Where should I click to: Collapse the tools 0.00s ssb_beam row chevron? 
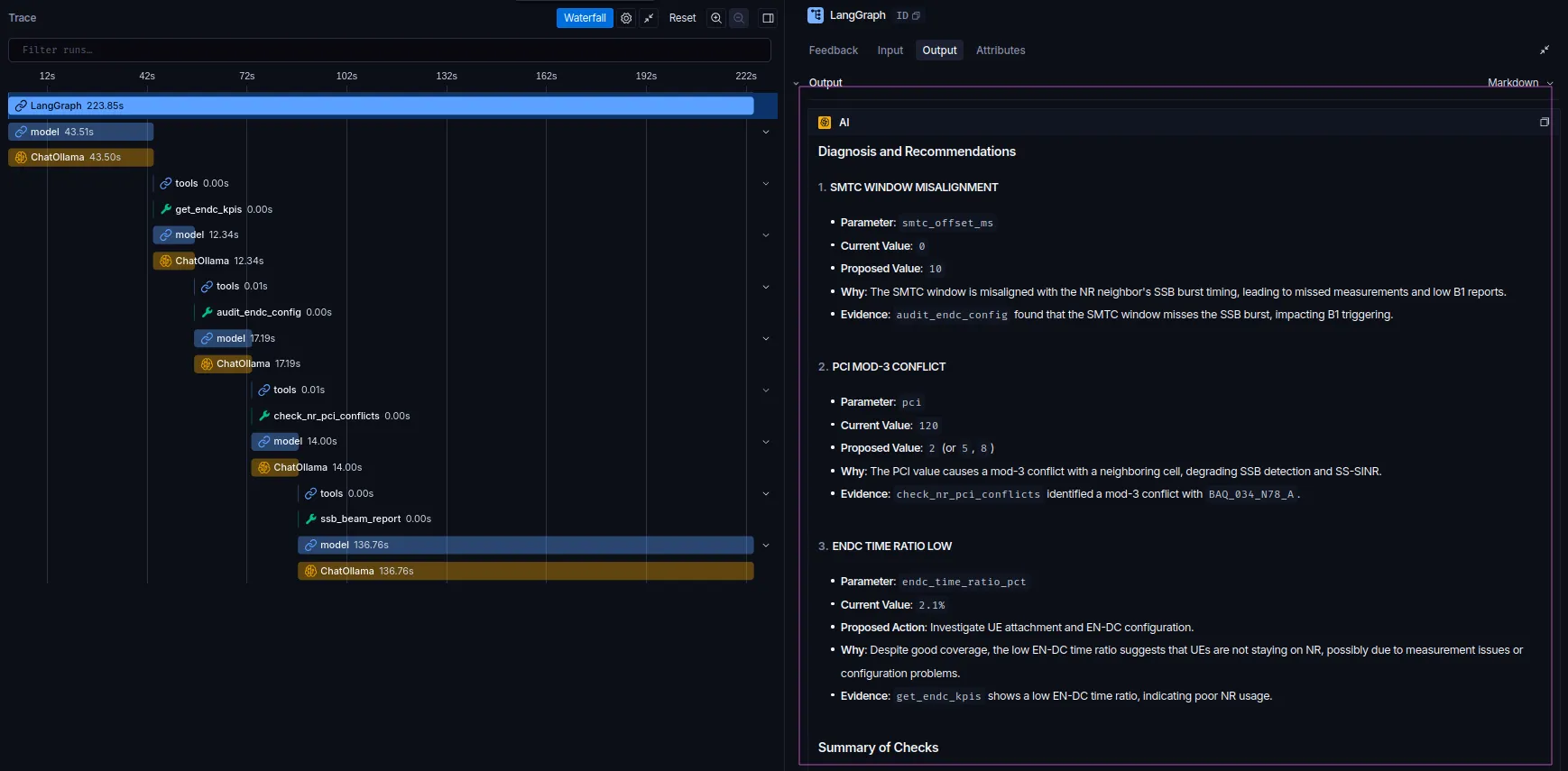coord(766,493)
